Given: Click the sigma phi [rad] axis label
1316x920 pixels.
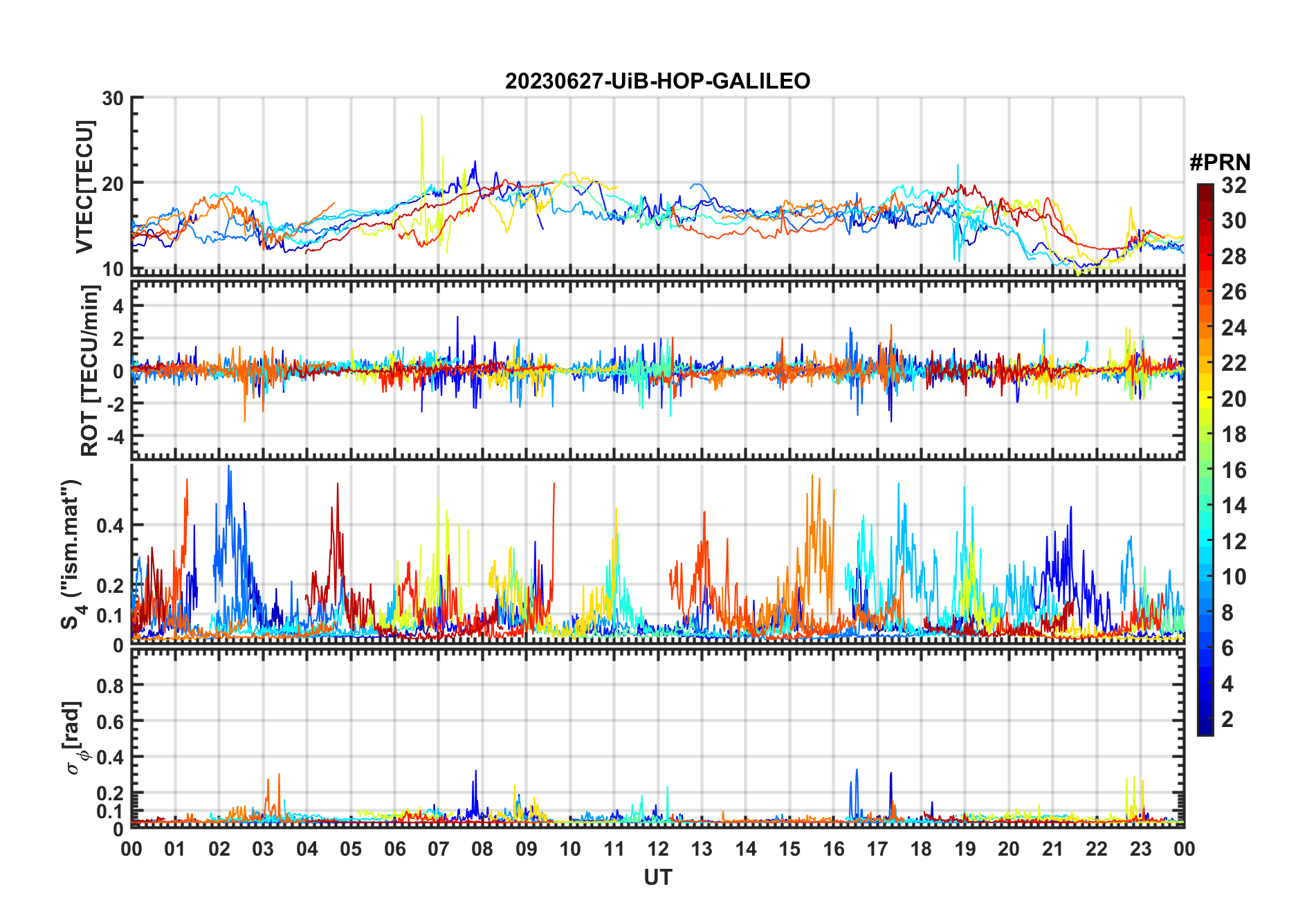Looking at the screenshot, I should click(x=73, y=737).
